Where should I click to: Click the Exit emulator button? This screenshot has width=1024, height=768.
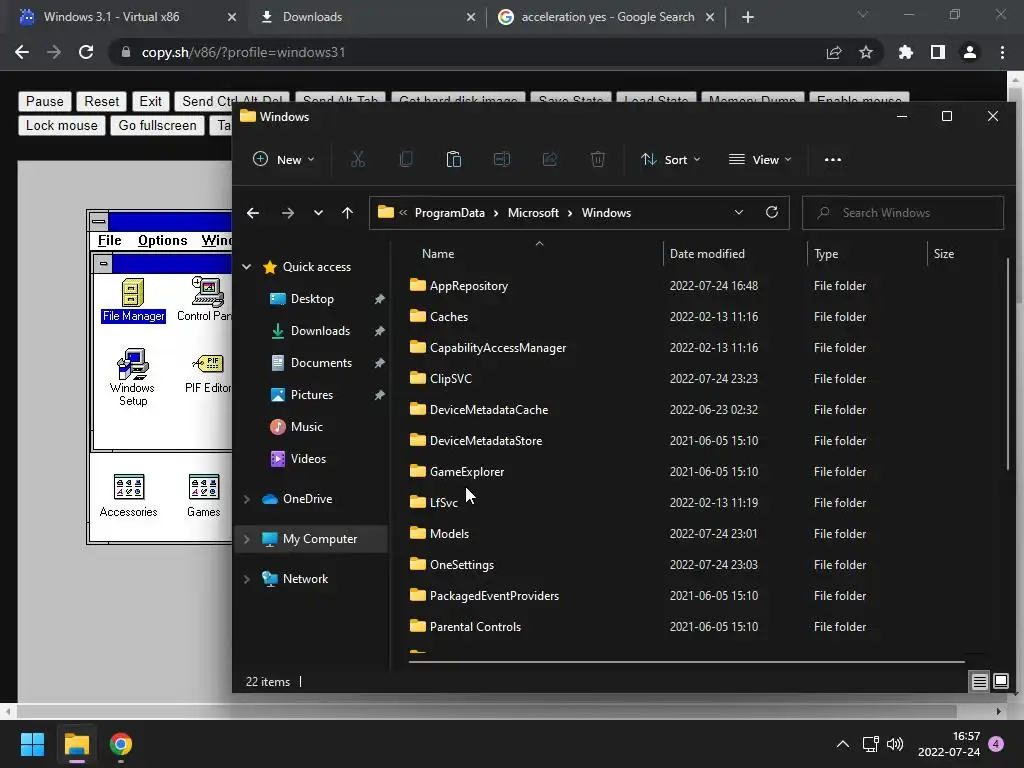150,101
